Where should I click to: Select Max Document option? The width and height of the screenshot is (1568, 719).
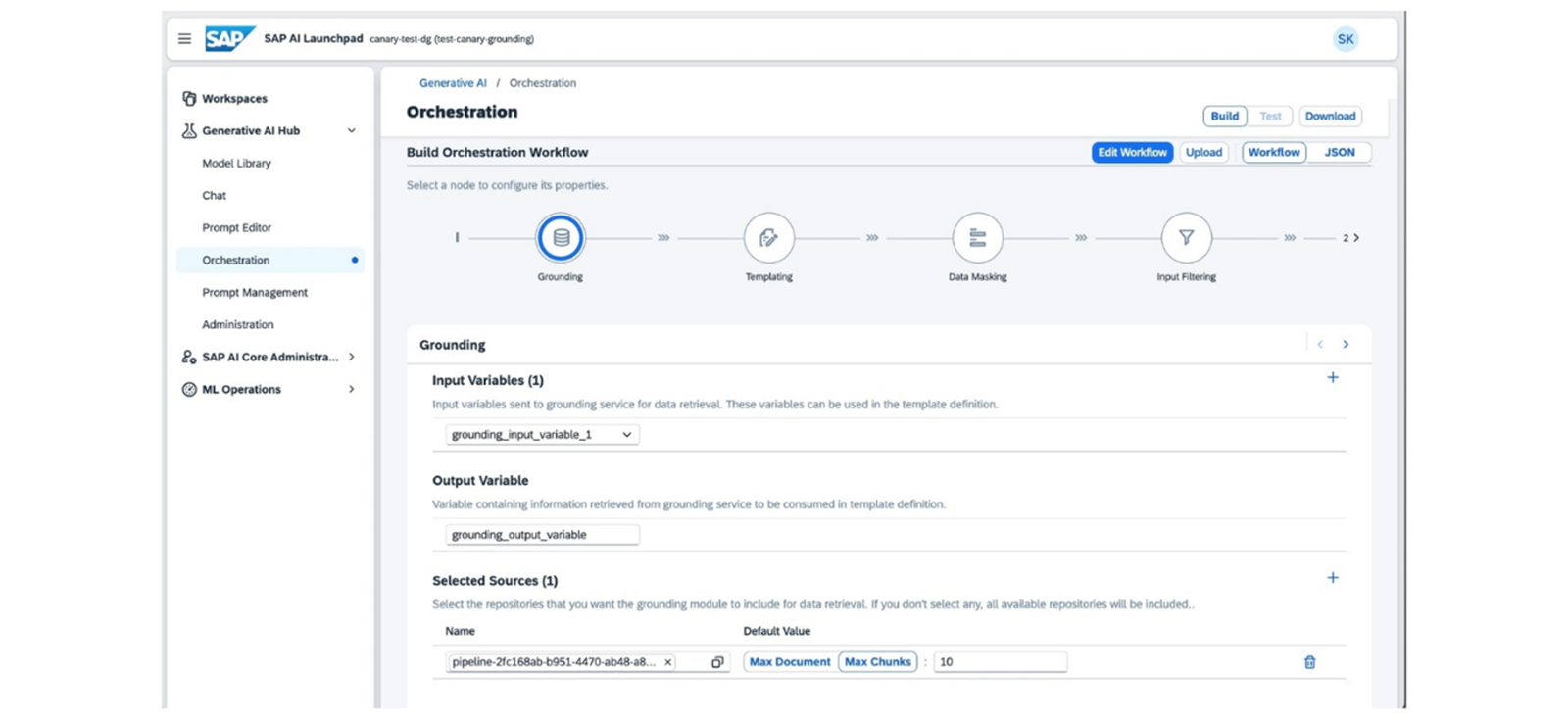coord(790,663)
